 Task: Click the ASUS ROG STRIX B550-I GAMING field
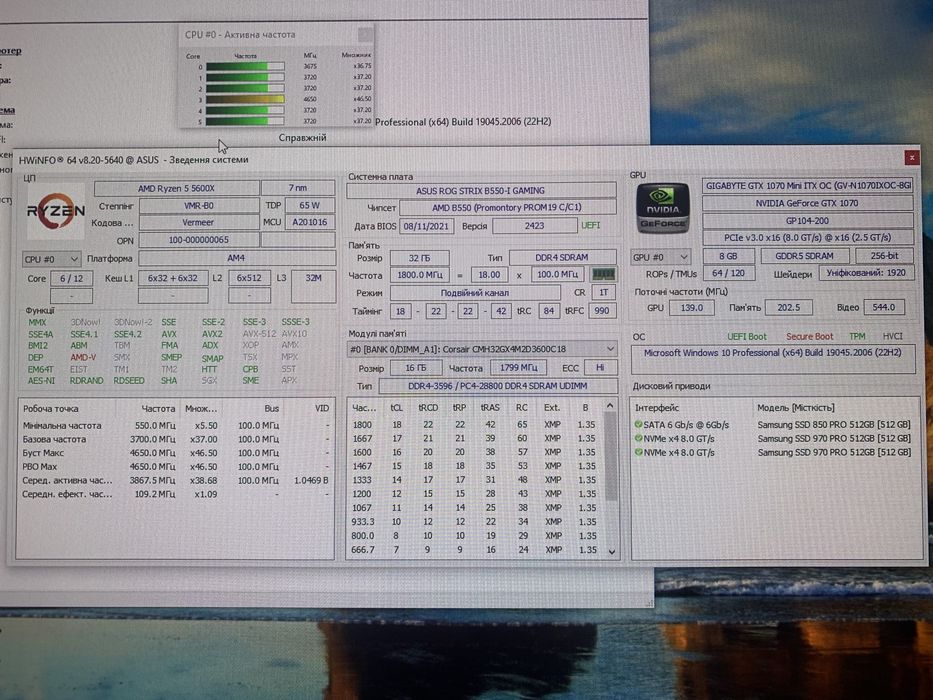[481, 190]
